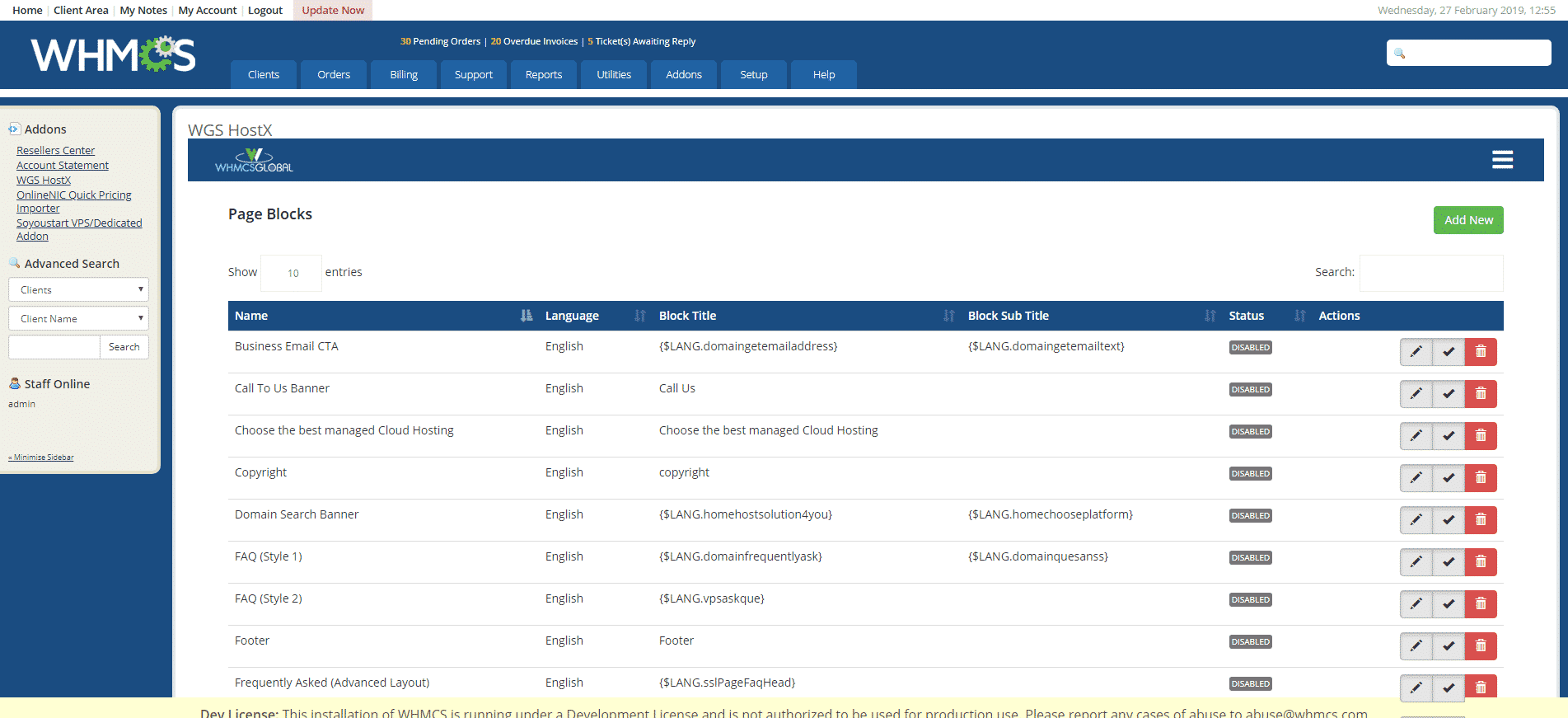Enable the Footer block with checkmark button
This screenshot has width=1568, height=718.
tap(1449, 646)
